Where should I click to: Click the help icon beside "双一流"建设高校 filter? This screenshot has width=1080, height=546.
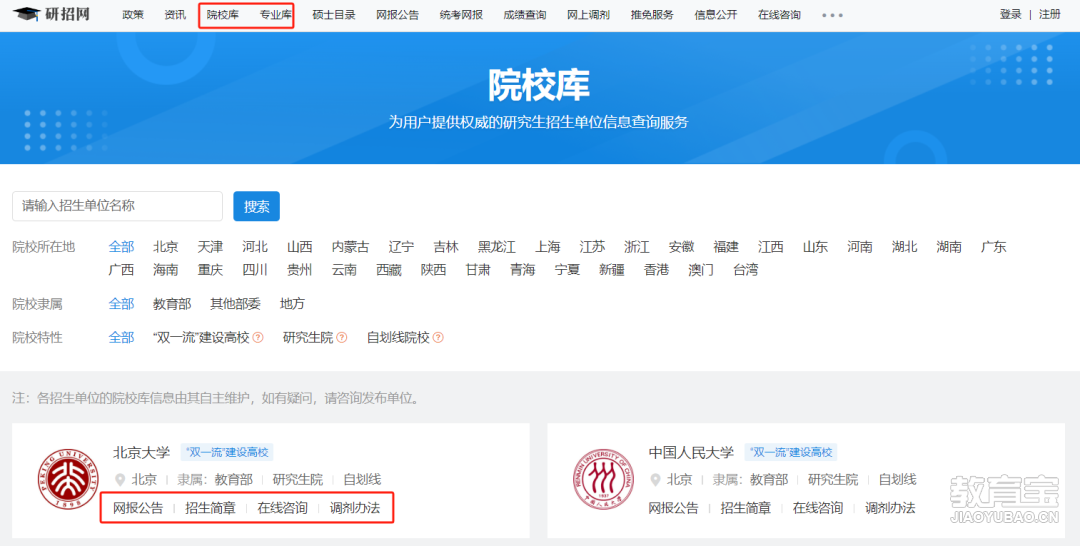pos(258,338)
